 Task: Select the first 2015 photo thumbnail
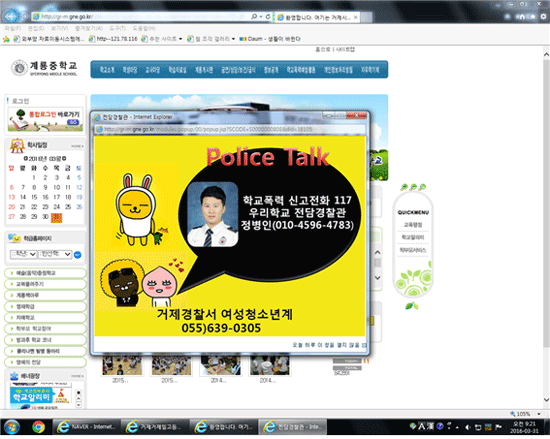coord(122,365)
